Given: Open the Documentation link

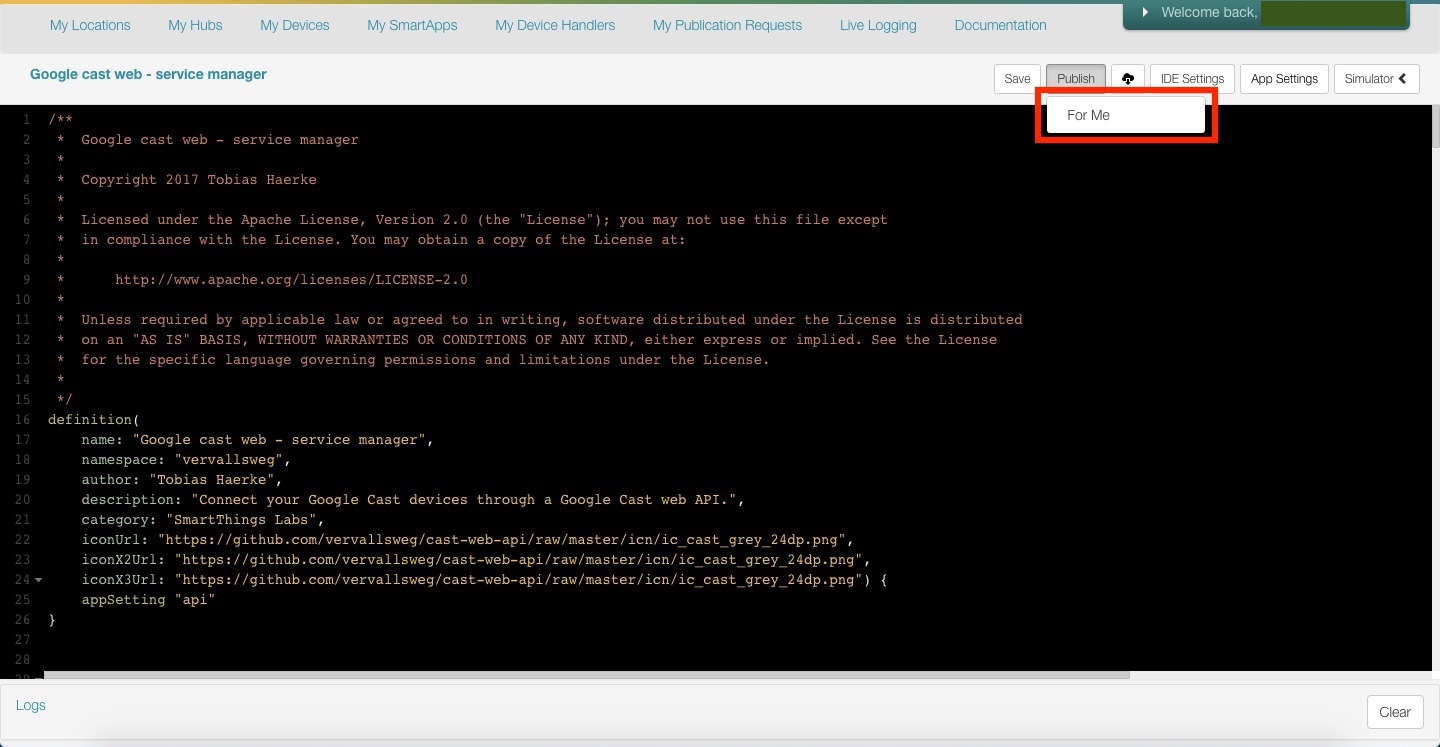Looking at the screenshot, I should tap(1000, 25).
